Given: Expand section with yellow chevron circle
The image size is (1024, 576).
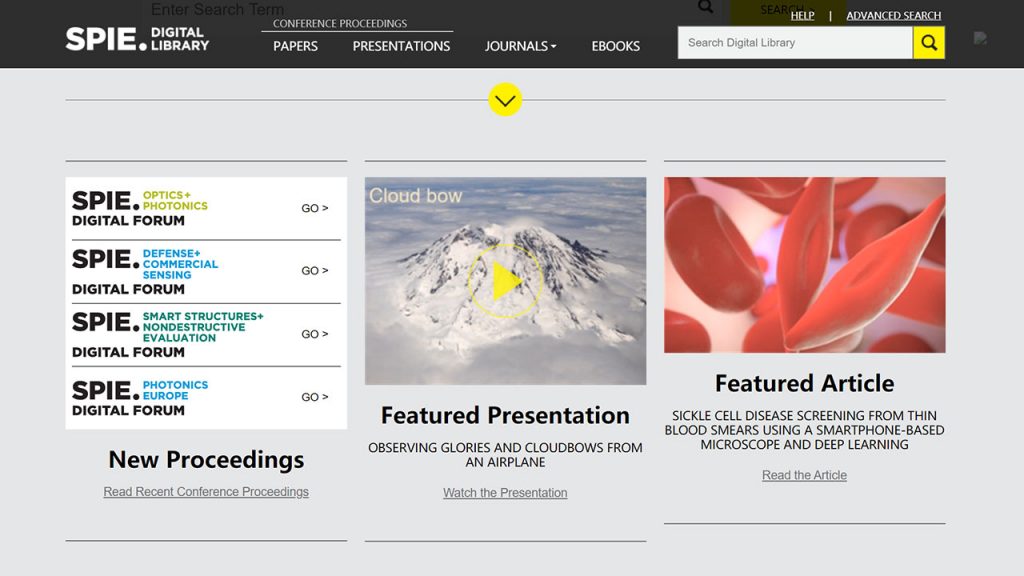Looking at the screenshot, I should tap(505, 100).
